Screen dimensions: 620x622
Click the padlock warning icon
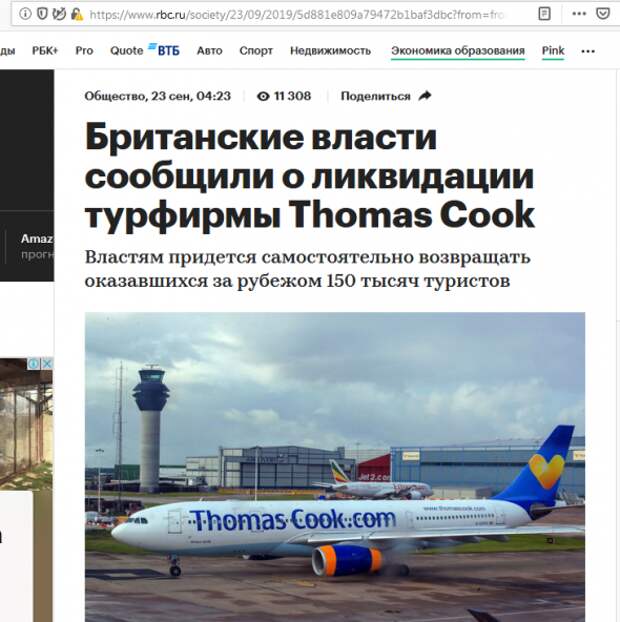click(77, 14)
